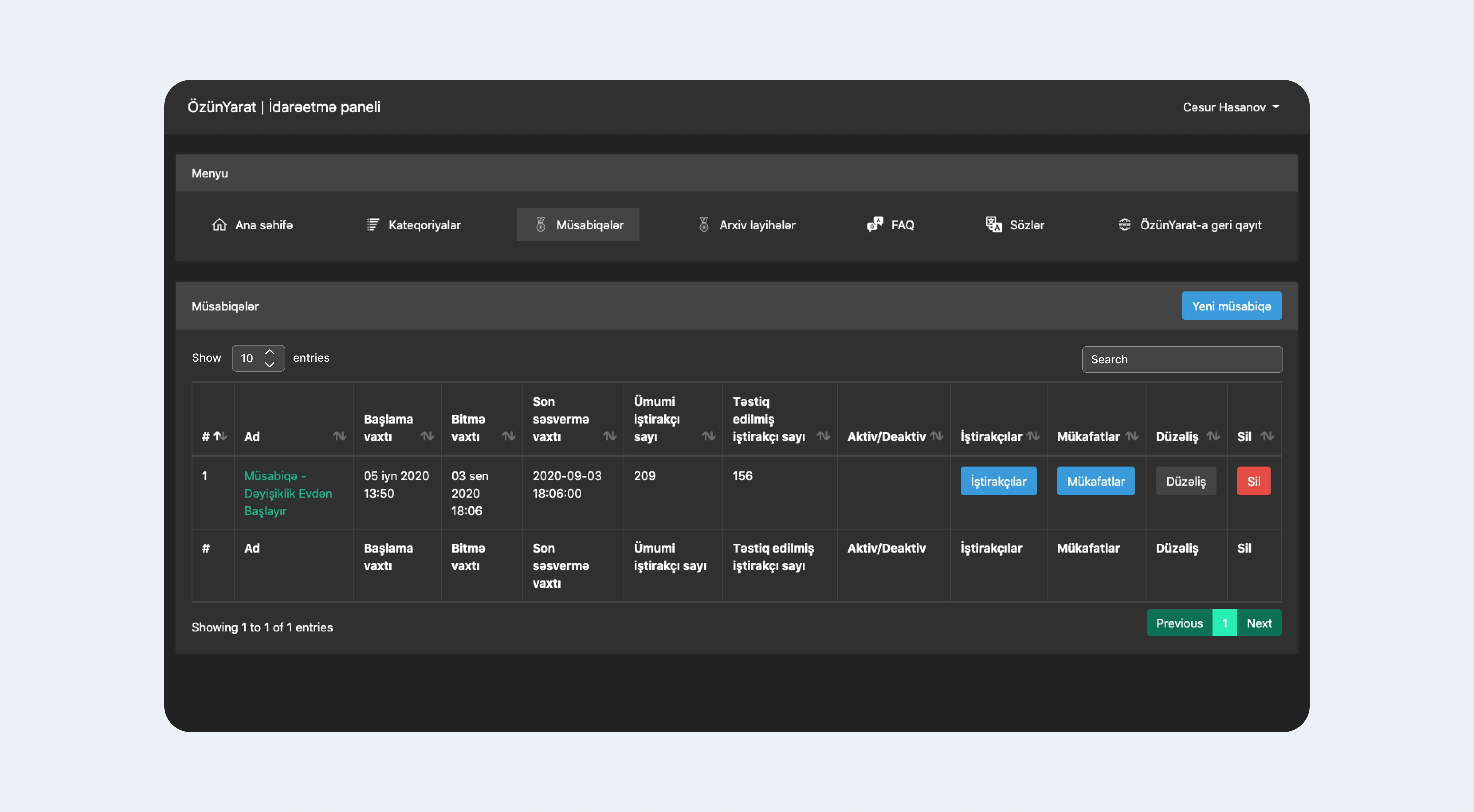Sort by the # column arrow
Screen dimensions: 1474x812
[220, 436]
